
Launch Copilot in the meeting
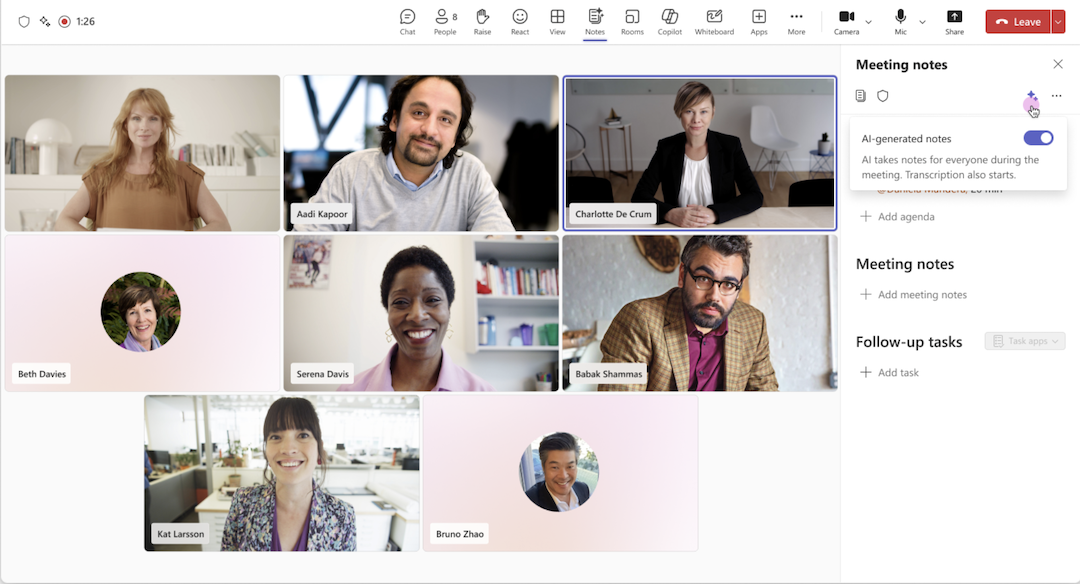coord(669,21)
